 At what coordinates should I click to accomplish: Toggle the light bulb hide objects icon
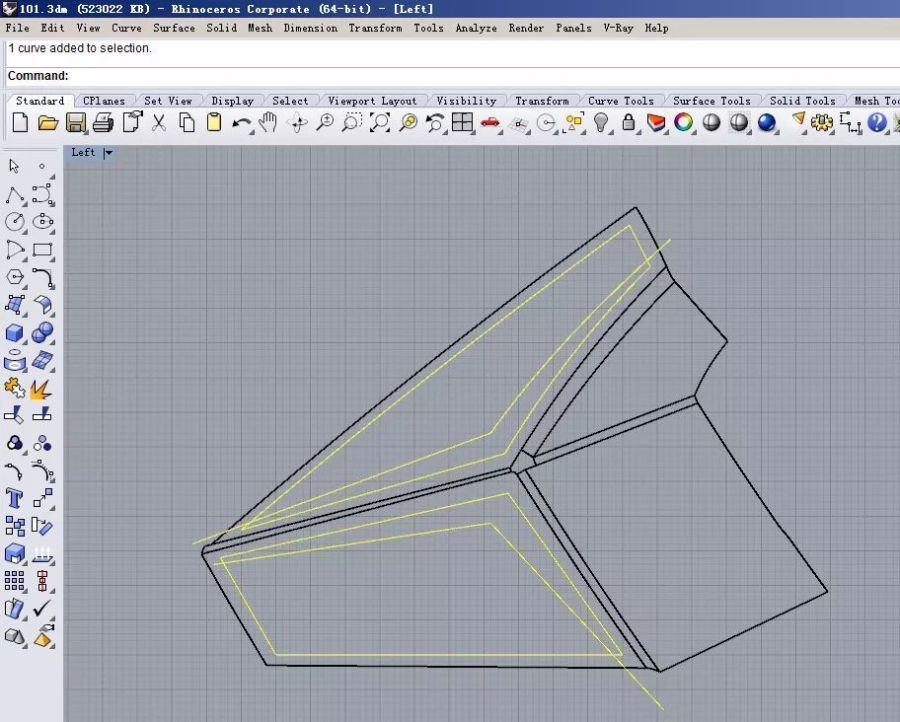tap(601, 123)
